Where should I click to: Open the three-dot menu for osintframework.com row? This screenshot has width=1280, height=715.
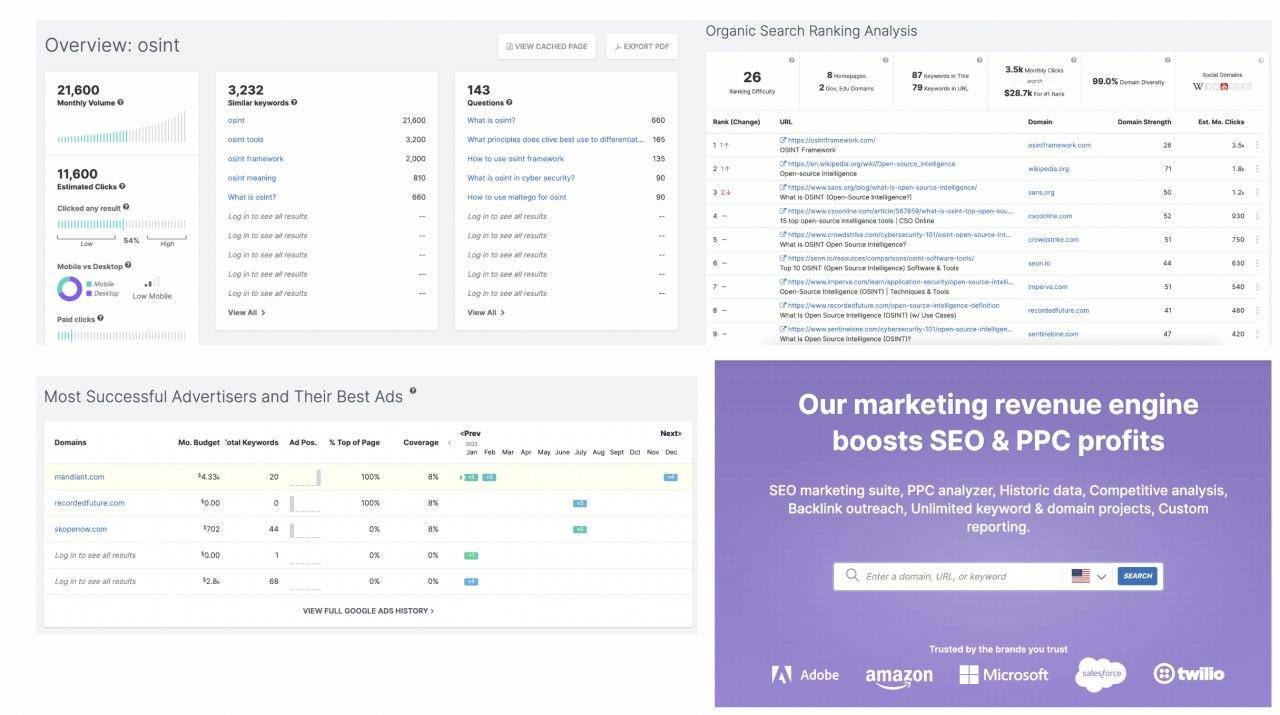click(x=1257, y=145)
